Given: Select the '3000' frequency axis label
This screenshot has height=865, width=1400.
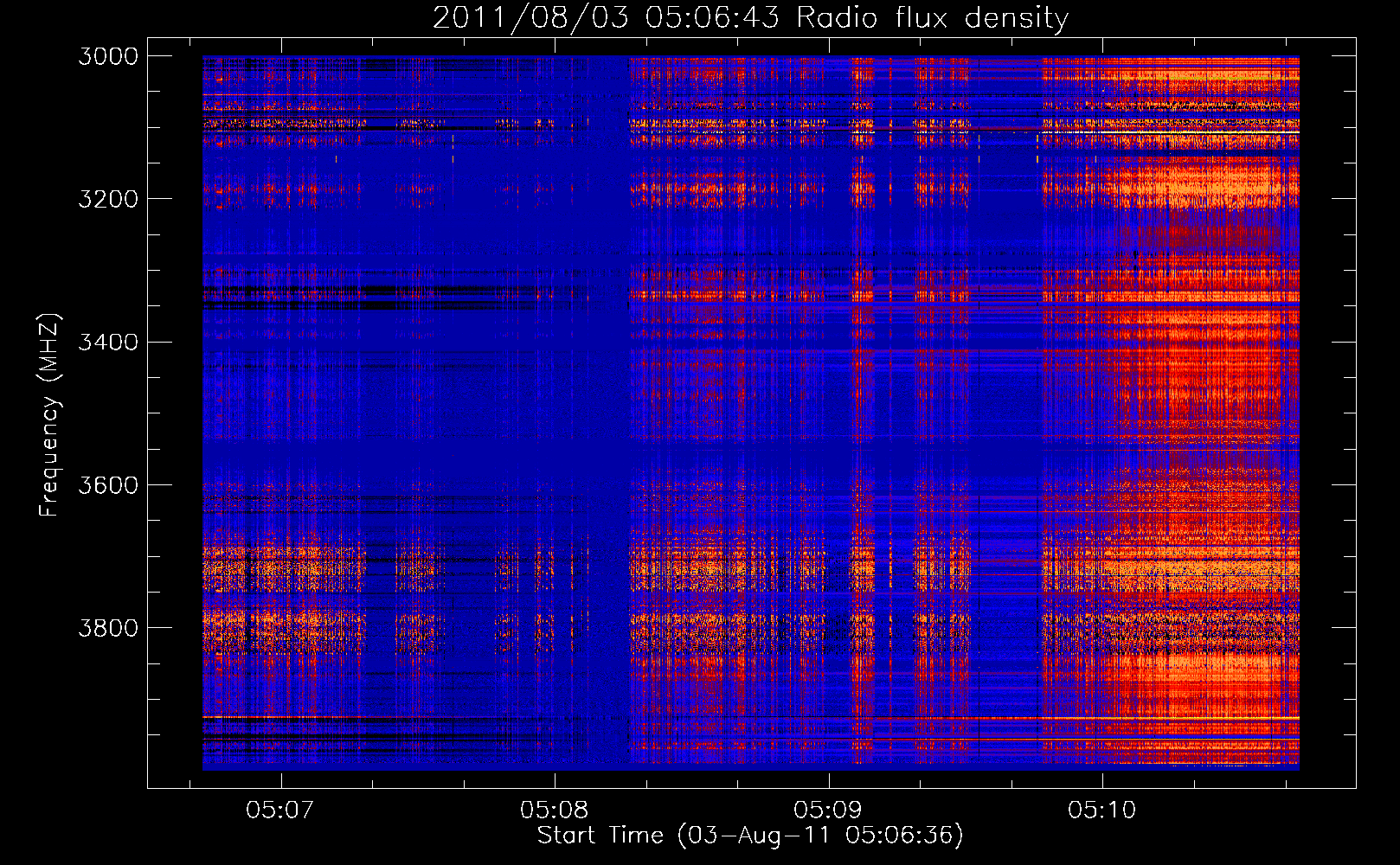Looking at the screenshot, I should tap(108, 56).
